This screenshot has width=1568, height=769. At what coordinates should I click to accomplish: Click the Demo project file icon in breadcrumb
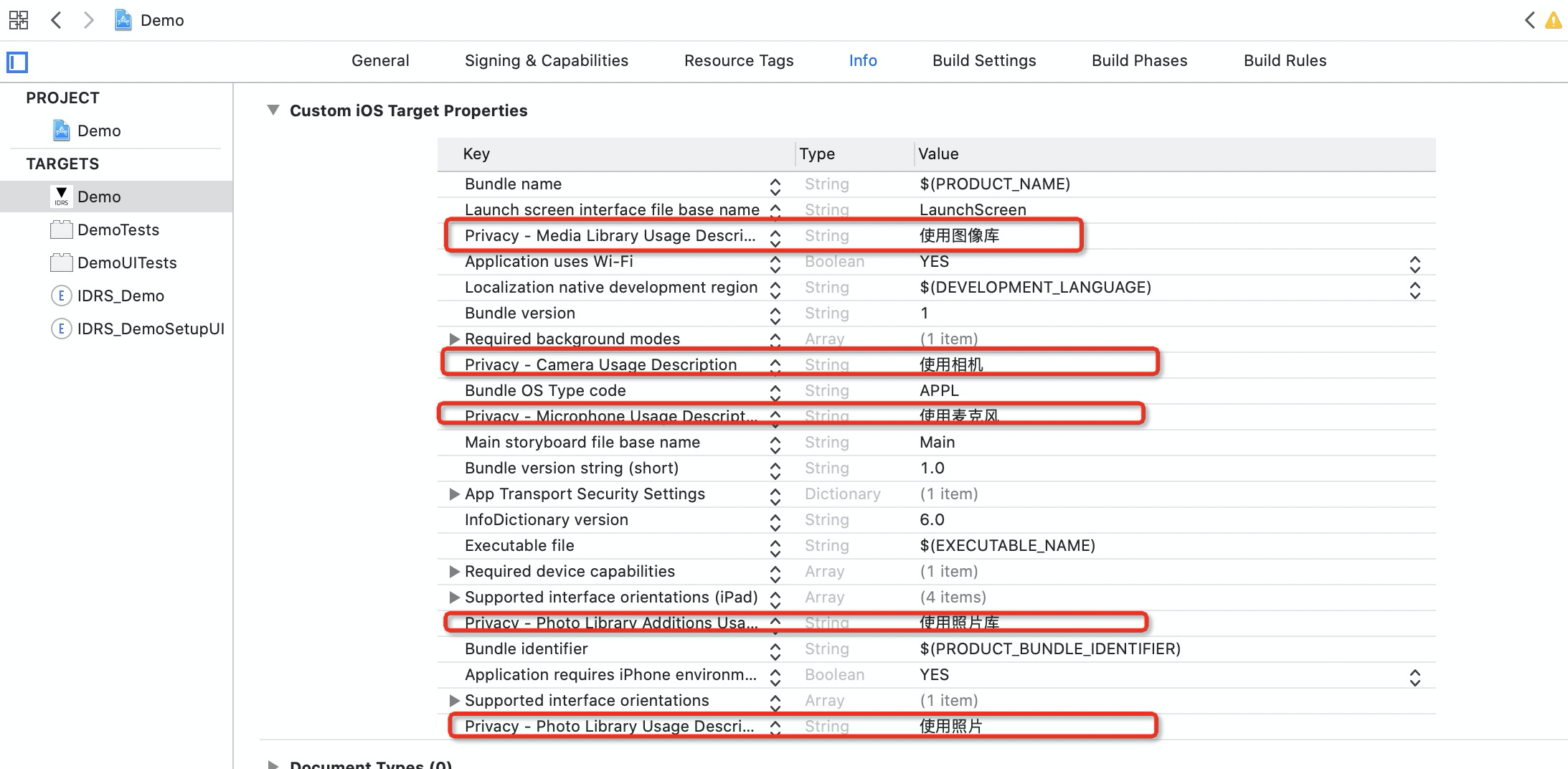click(123, 20)
